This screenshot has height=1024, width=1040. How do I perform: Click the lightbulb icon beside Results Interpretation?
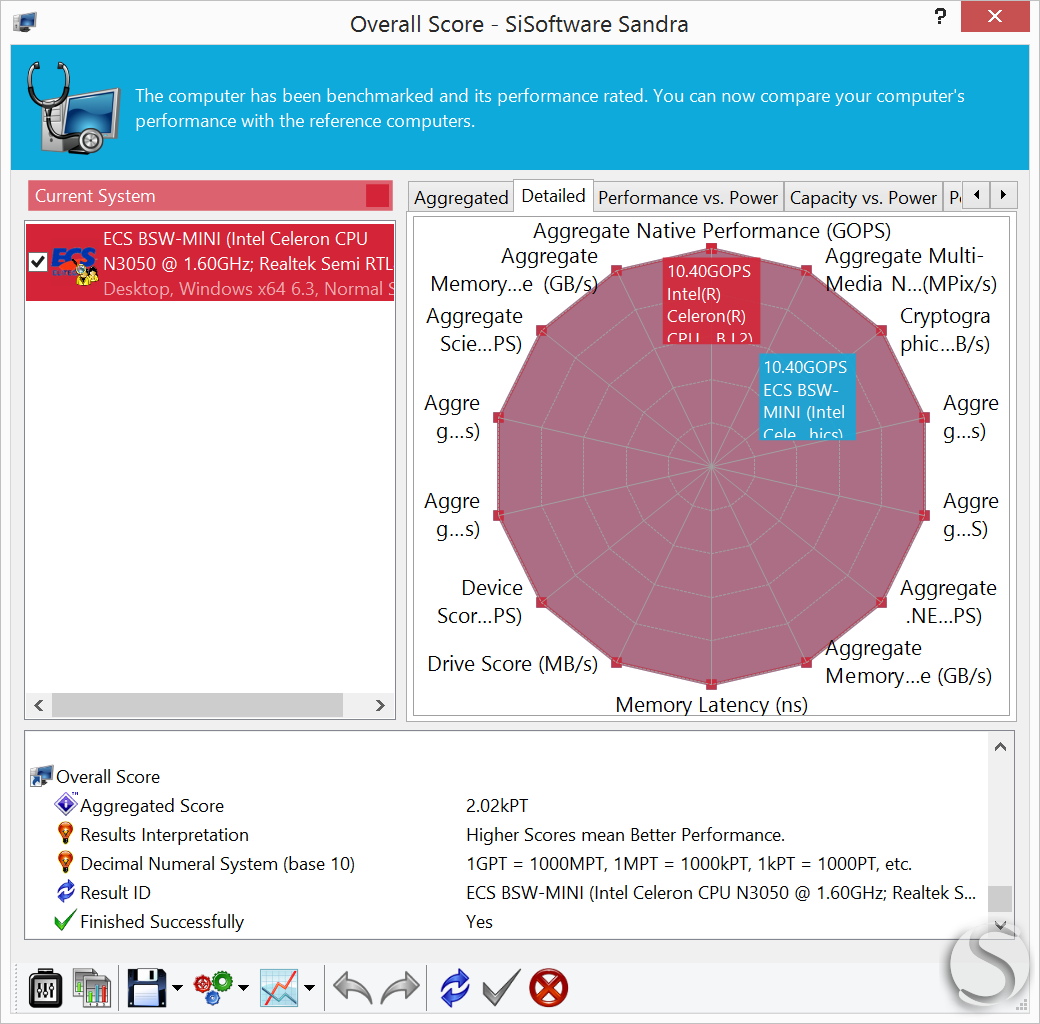(x=65, y=834)
